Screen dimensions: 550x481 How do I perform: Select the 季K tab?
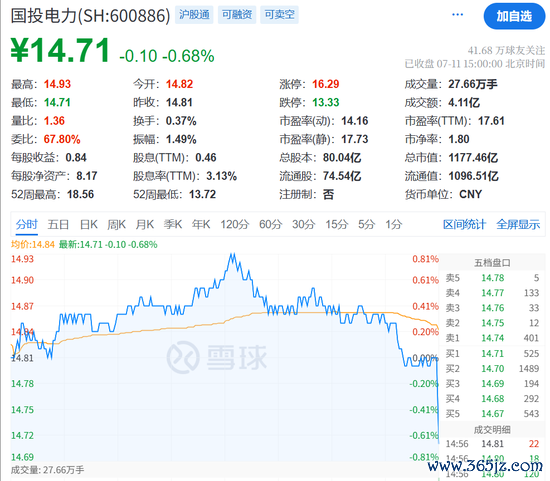pos(173,224)
